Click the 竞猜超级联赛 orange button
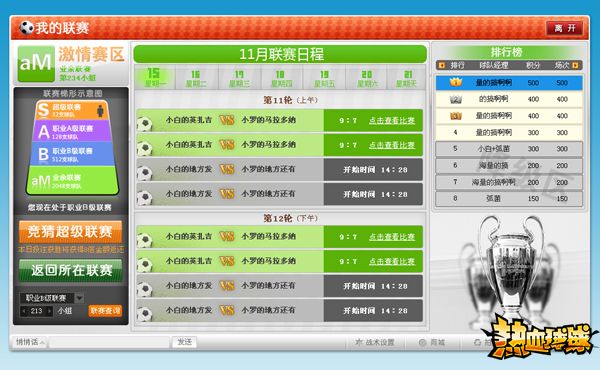Image resolution: width=600 pixels, height=370 pixels. pos(70,231)
